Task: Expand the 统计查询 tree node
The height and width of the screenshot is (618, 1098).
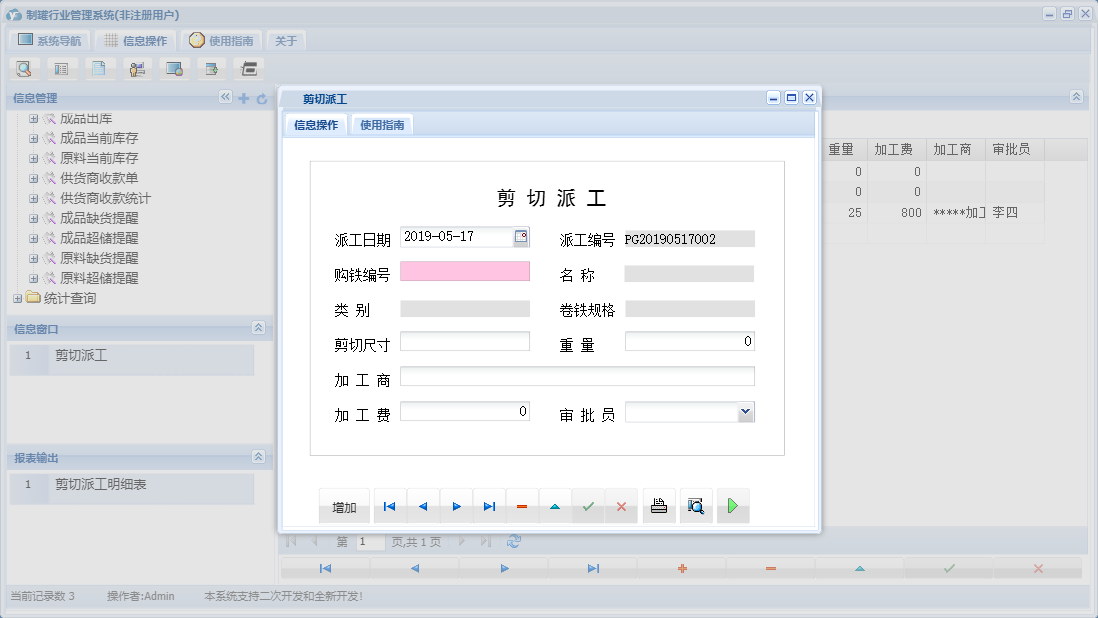Action: 18,296
